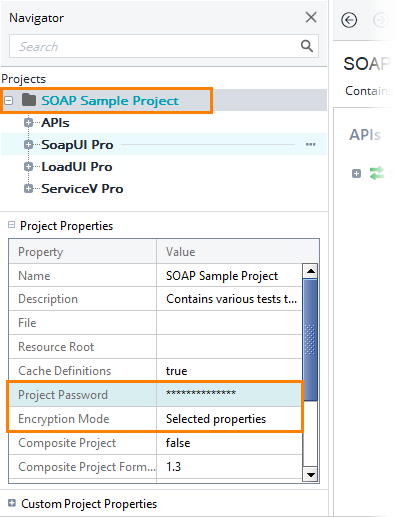Click the Description value Contains various tests
The width and height of the screenshot is (397, 517).
[231, 299]
